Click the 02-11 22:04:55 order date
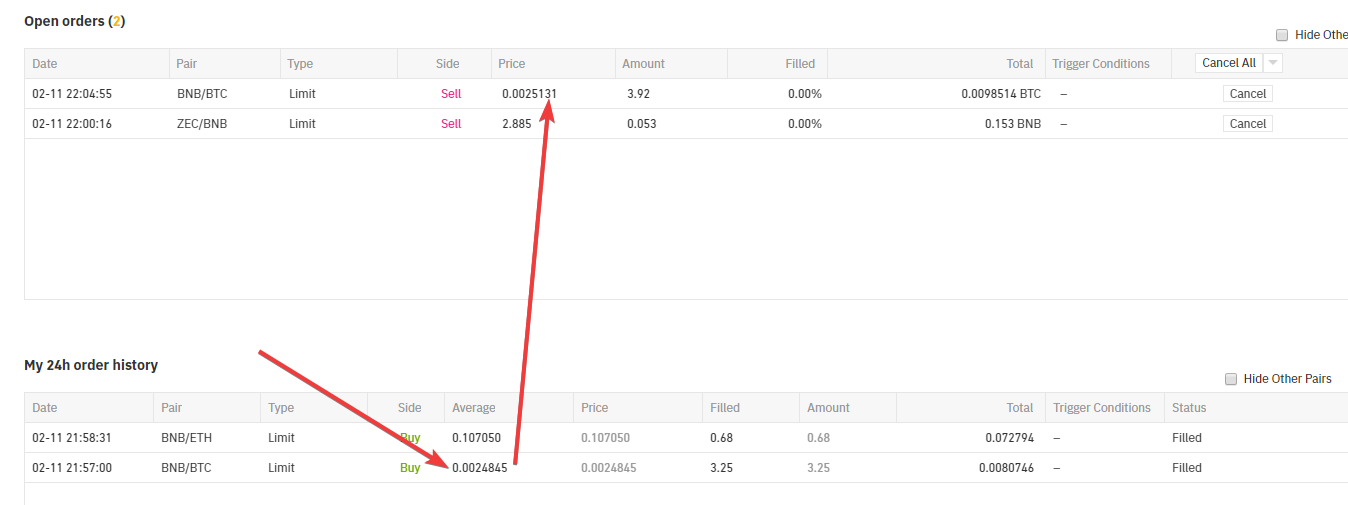The height and width of the screenshot is (505, 1348). point(72,94)
